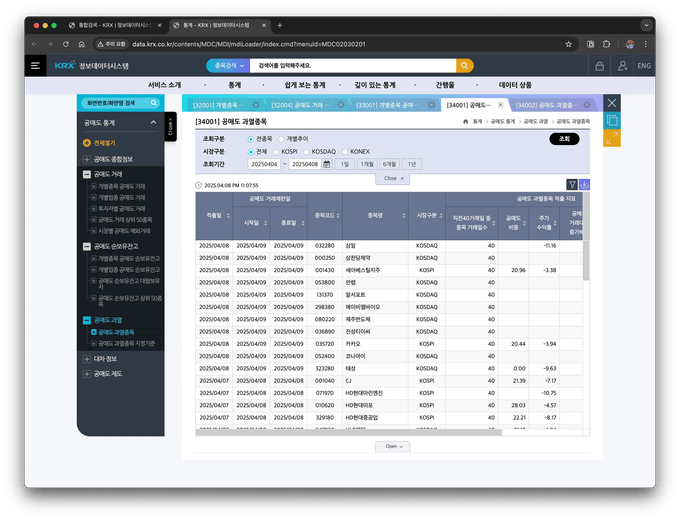Open the 서비스 소개 menu
This screenshot has height=520, width=680.
point(164,85)
